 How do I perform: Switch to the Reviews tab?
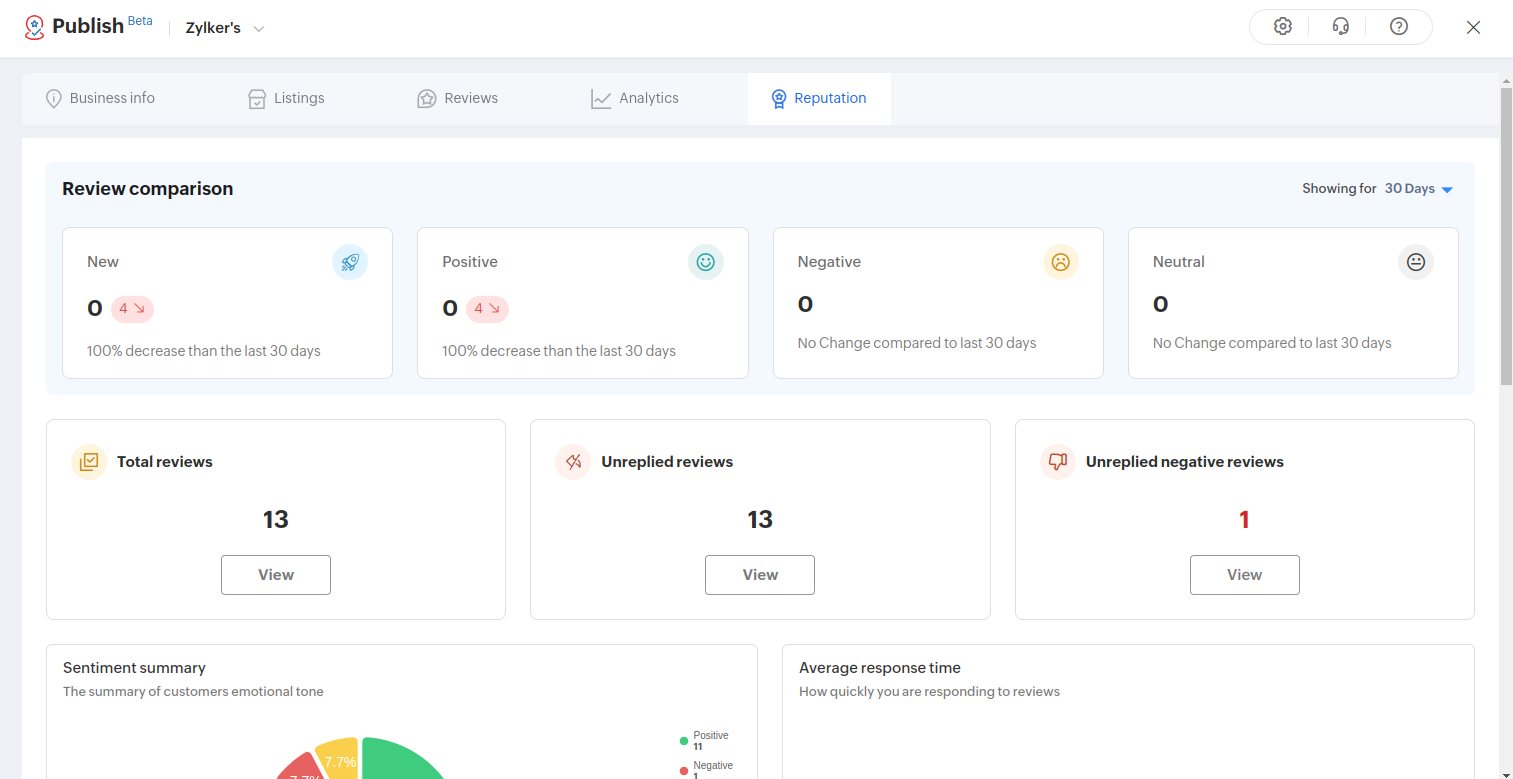pos(458,99)
